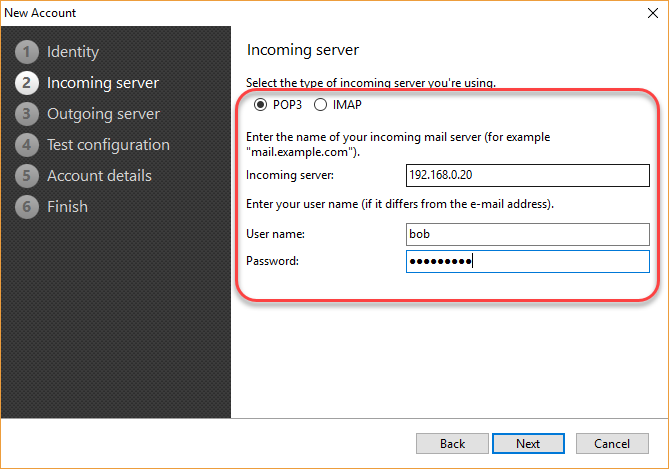Click into the User name field
This screenshot has height=469, width=669.
[528, 234]
